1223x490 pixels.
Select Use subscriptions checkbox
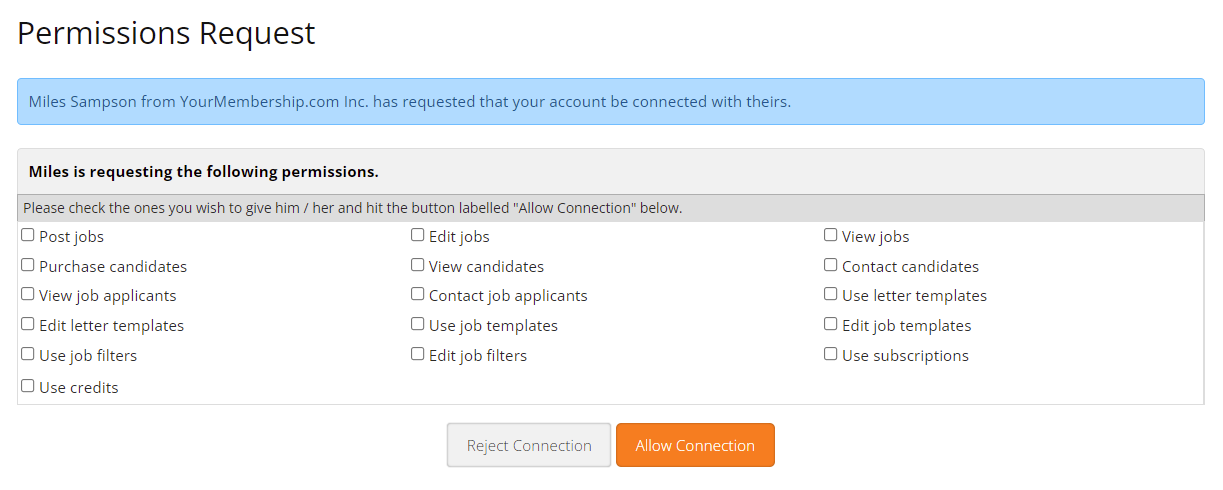[831, 355]
